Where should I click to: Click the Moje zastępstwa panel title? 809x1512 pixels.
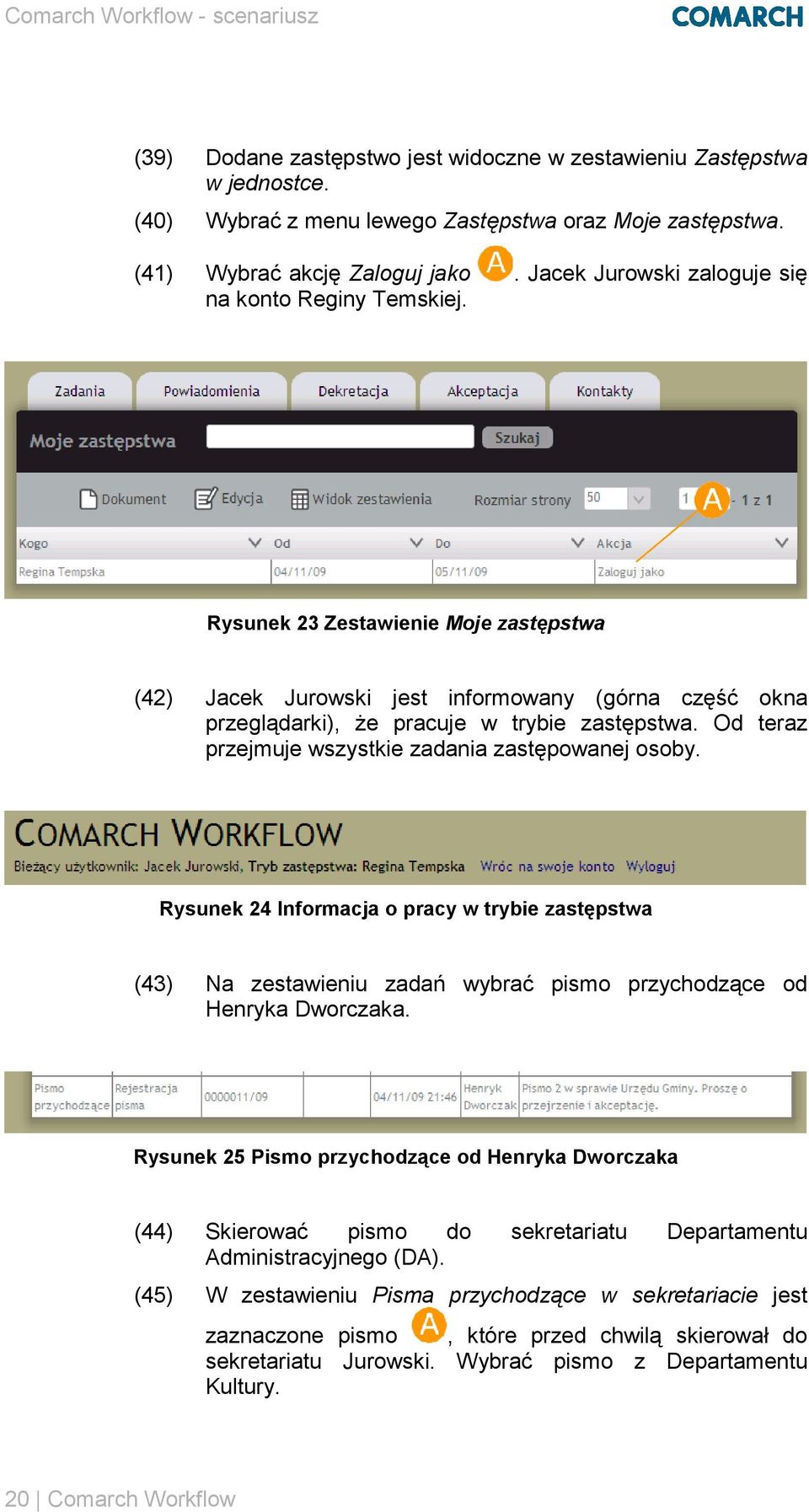point(103,441)
